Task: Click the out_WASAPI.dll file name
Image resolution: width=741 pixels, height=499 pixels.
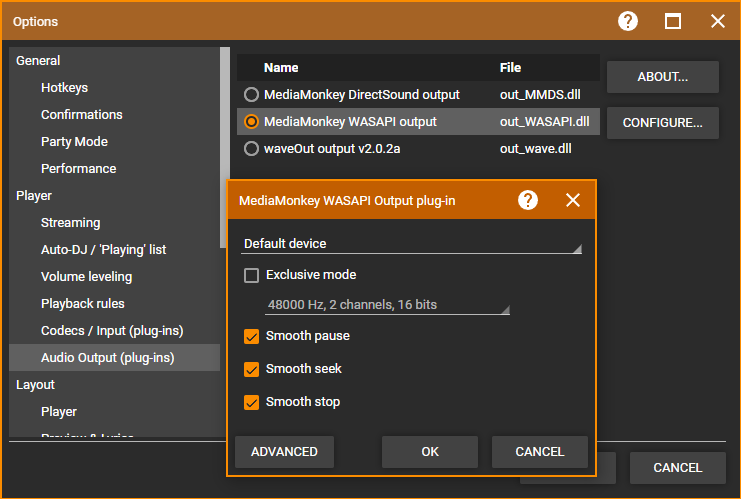Action: 544,121
